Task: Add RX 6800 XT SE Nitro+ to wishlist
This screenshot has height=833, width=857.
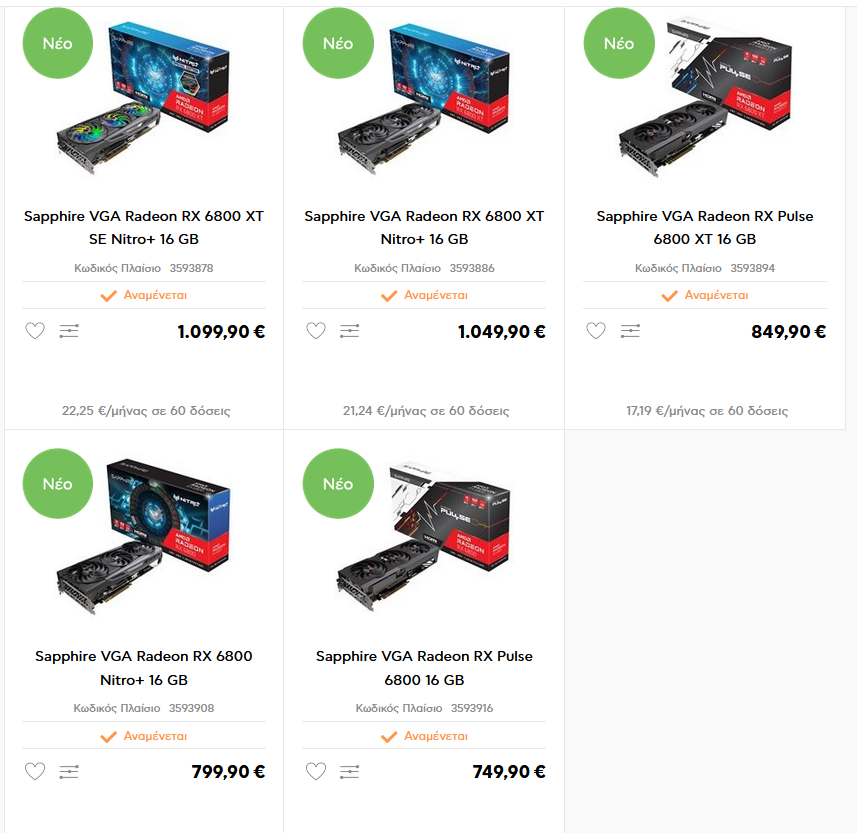Action: [x=35, y=331]
